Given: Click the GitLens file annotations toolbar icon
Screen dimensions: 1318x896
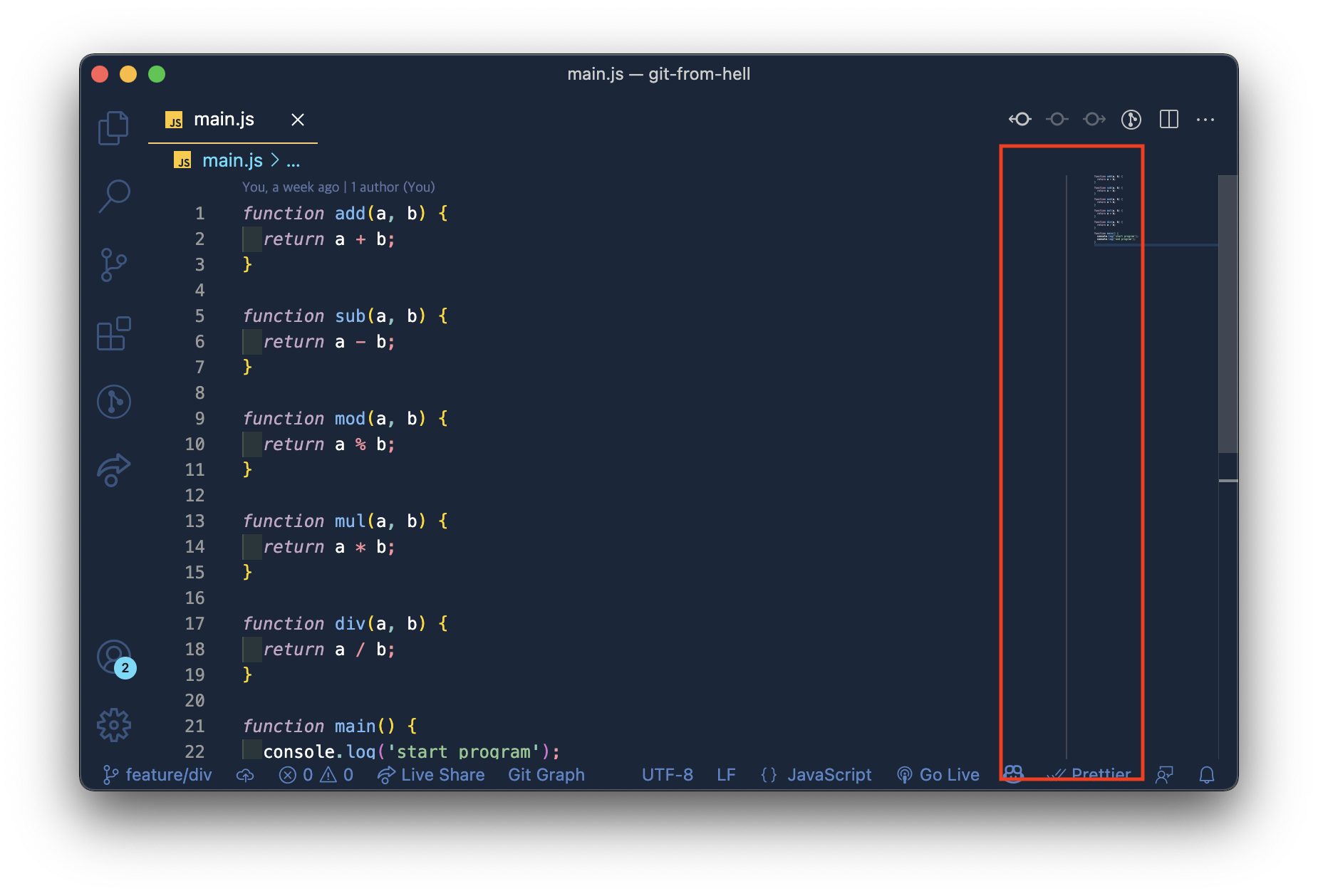Looking at the screenshot, I should coord(1131,119).
